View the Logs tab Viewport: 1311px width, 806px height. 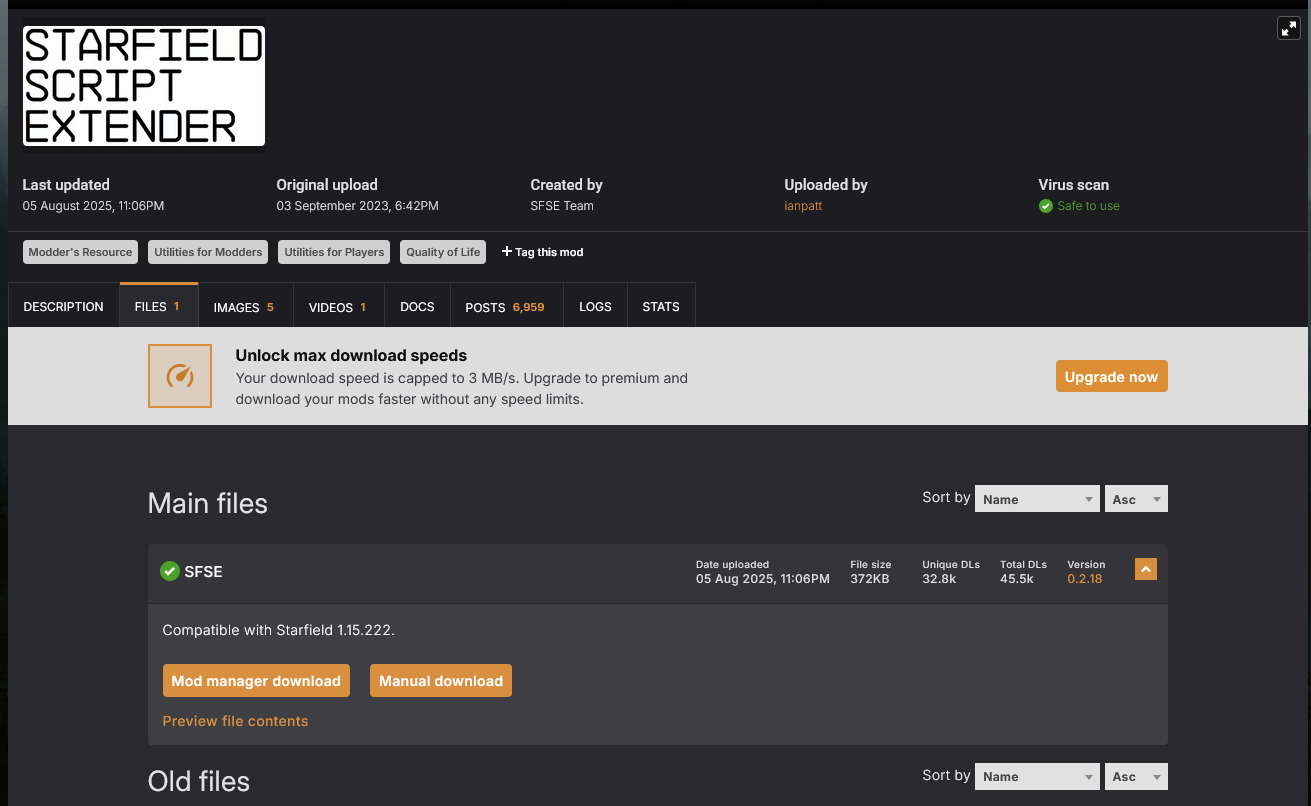595,306
